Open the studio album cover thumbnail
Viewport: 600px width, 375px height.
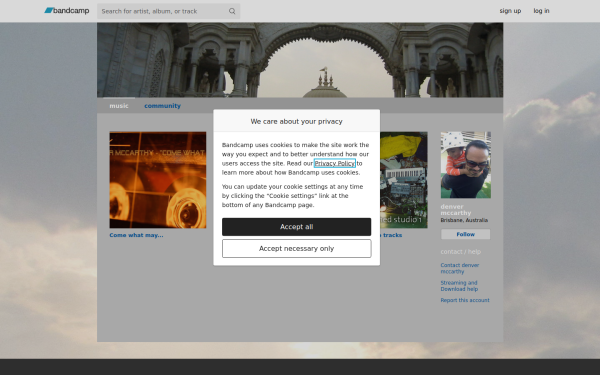coord(404,180)
